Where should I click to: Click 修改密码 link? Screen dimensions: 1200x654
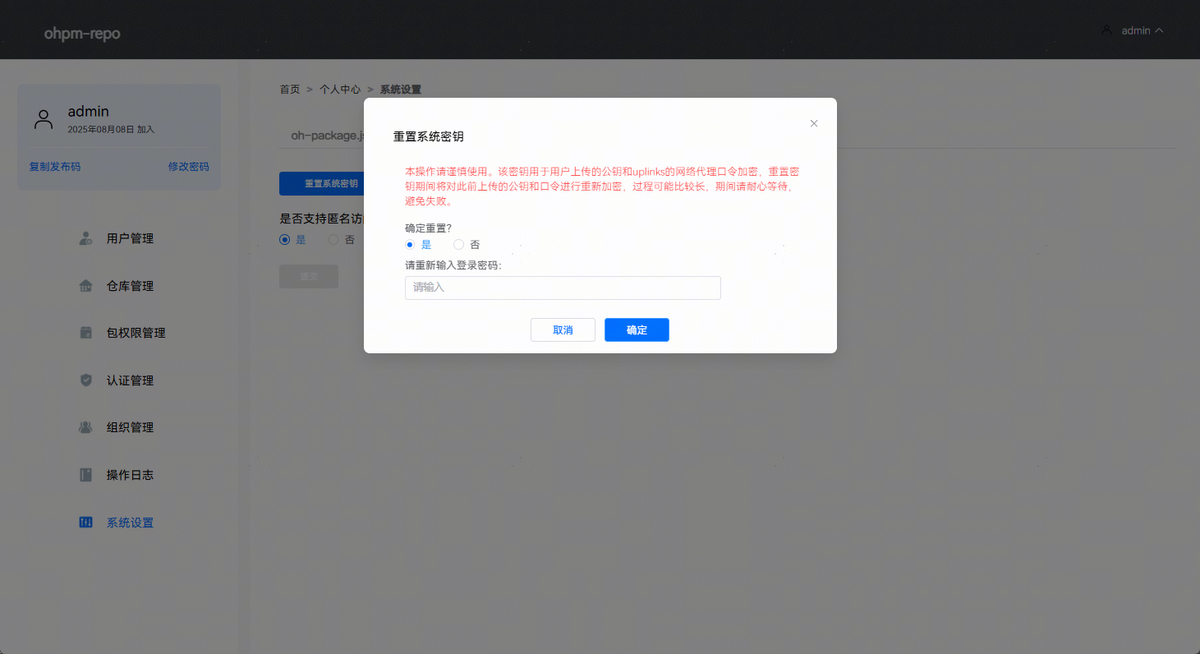(x=188, y=167)
